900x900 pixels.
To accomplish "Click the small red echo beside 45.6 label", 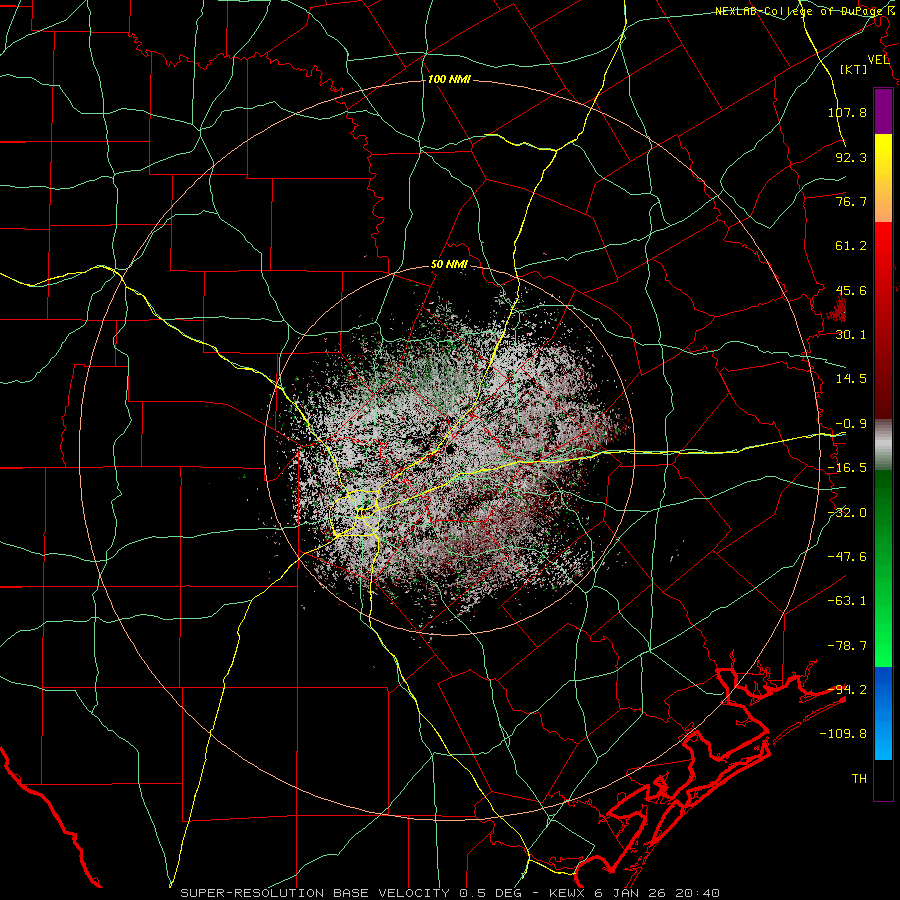I will click(836, 311).
